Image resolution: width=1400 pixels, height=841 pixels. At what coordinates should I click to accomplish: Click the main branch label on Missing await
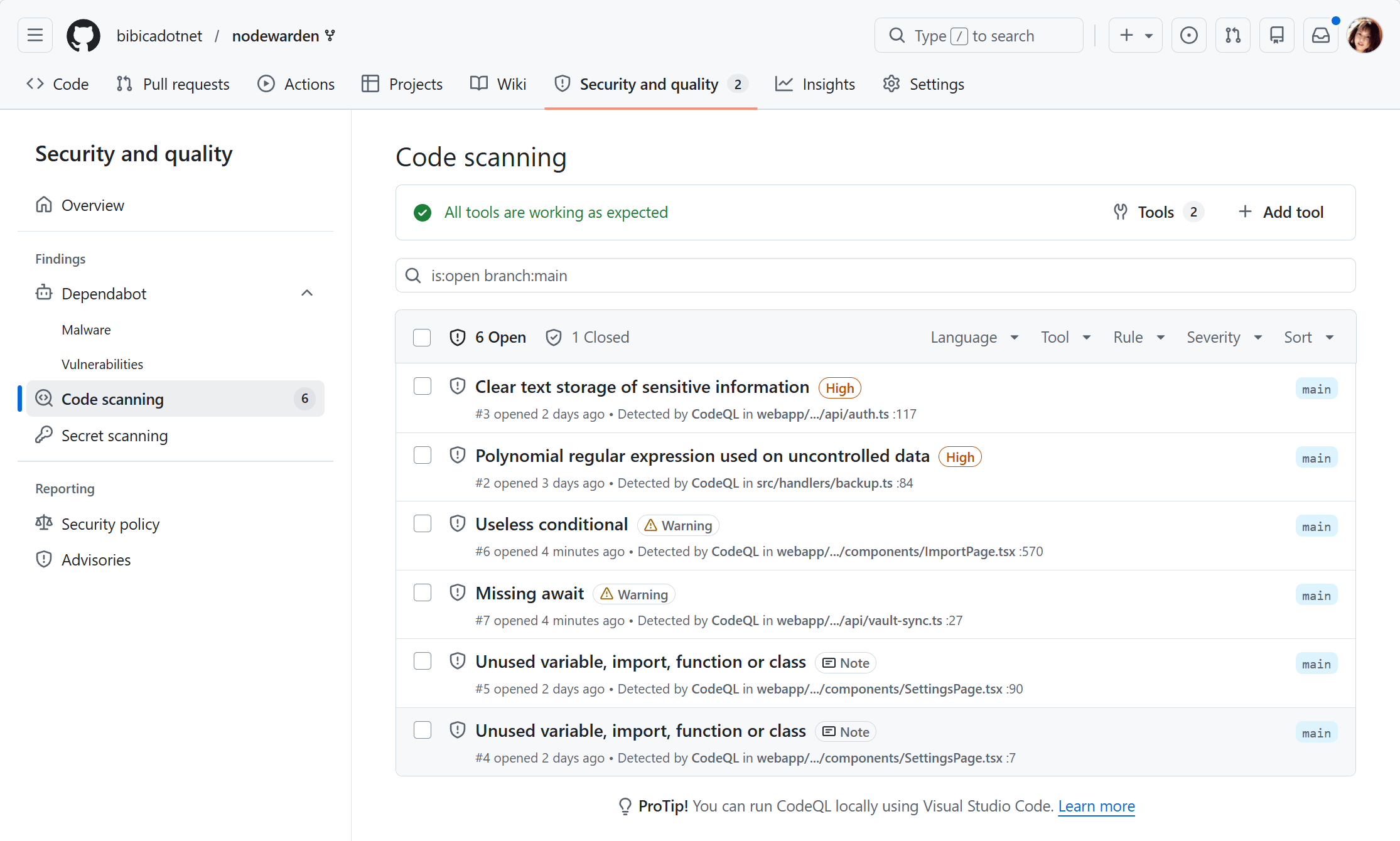pyautogui.click(x=1317, y=595)
